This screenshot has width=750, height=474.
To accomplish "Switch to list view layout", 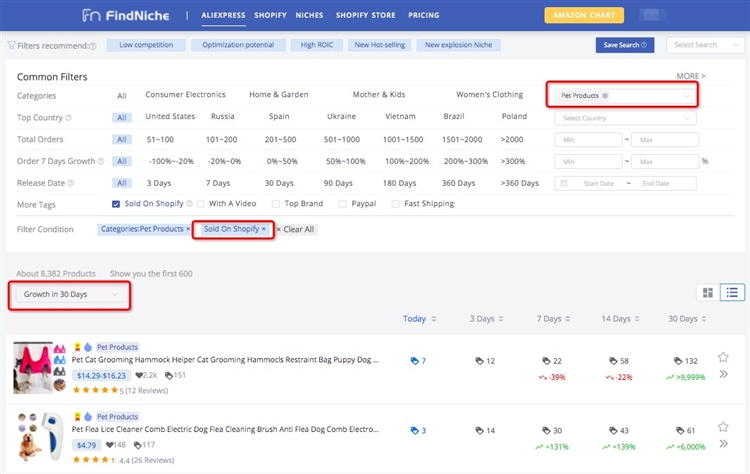I will coord(731,293).
